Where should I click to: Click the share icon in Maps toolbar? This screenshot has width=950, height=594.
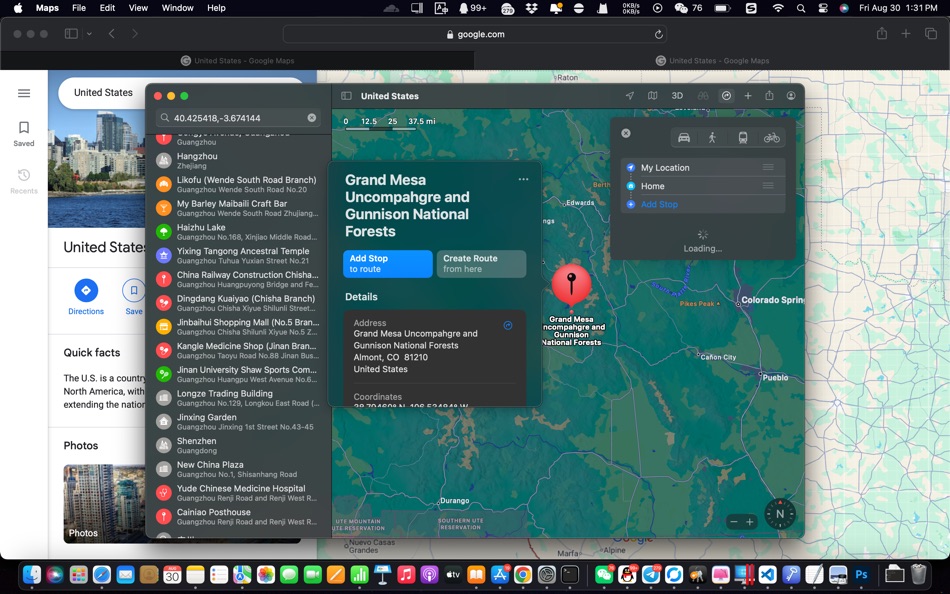pyautogui.click(x=769, y=96)
